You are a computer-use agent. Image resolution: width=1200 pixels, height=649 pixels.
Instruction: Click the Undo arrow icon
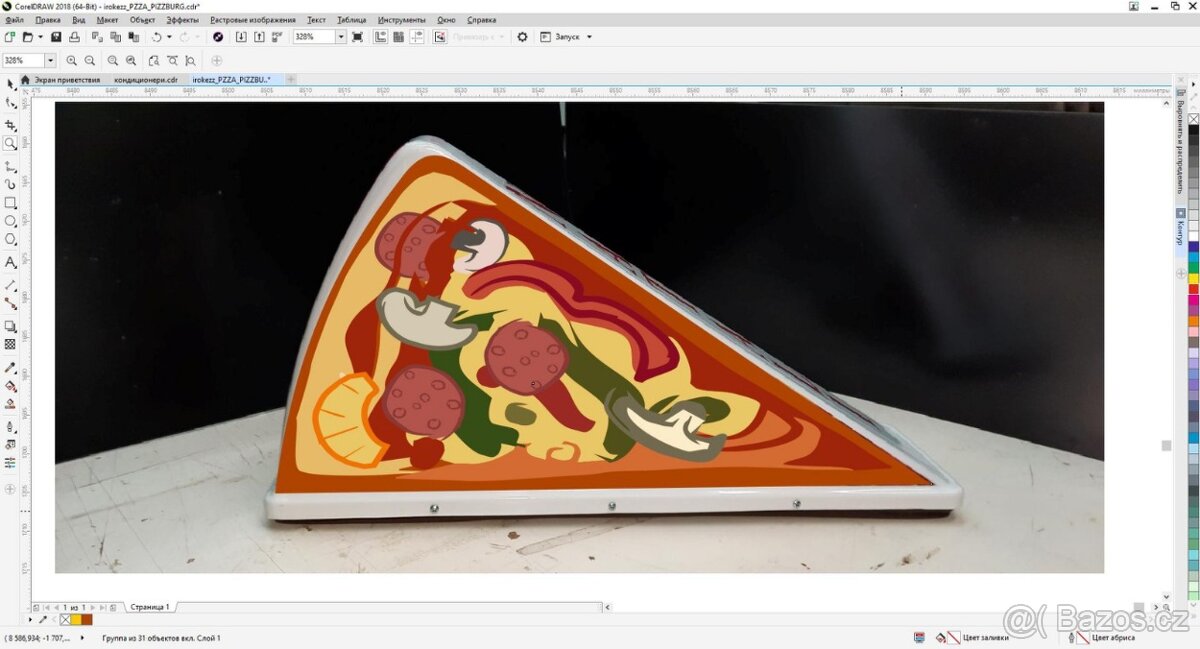157,37
